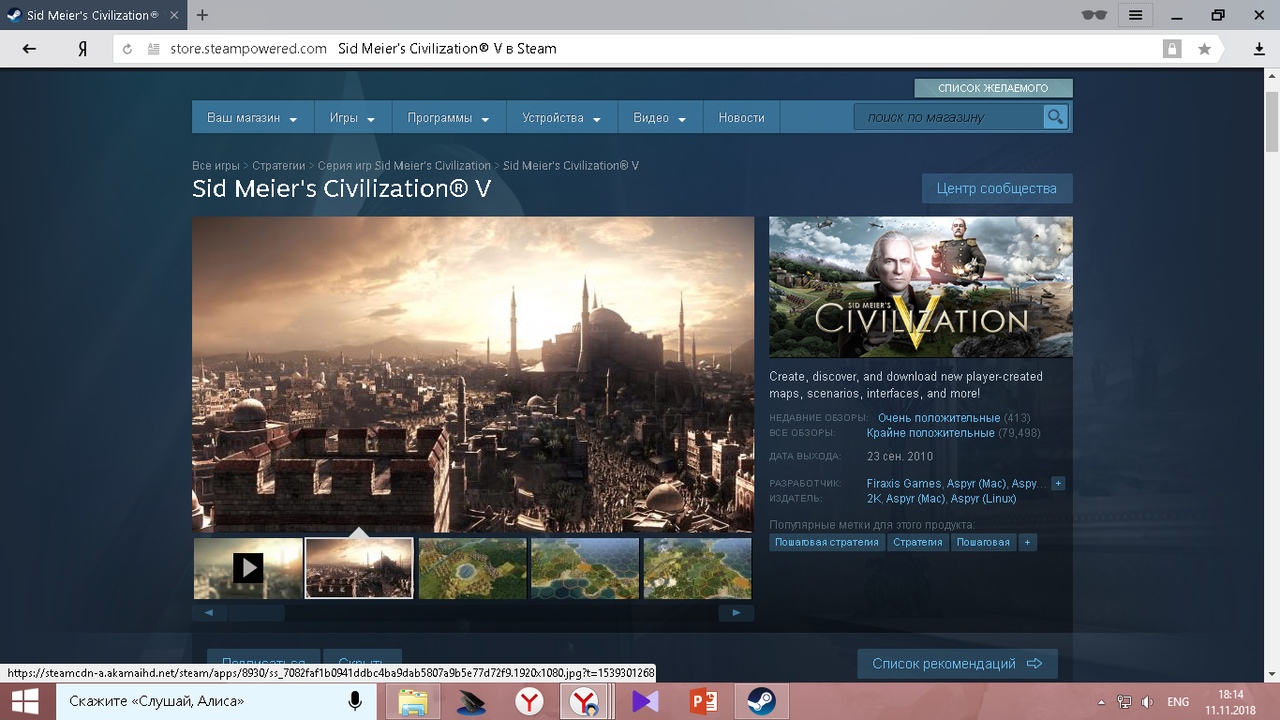
Task: Expand the Программы dropdown menu
Action: tap(449, 117)
